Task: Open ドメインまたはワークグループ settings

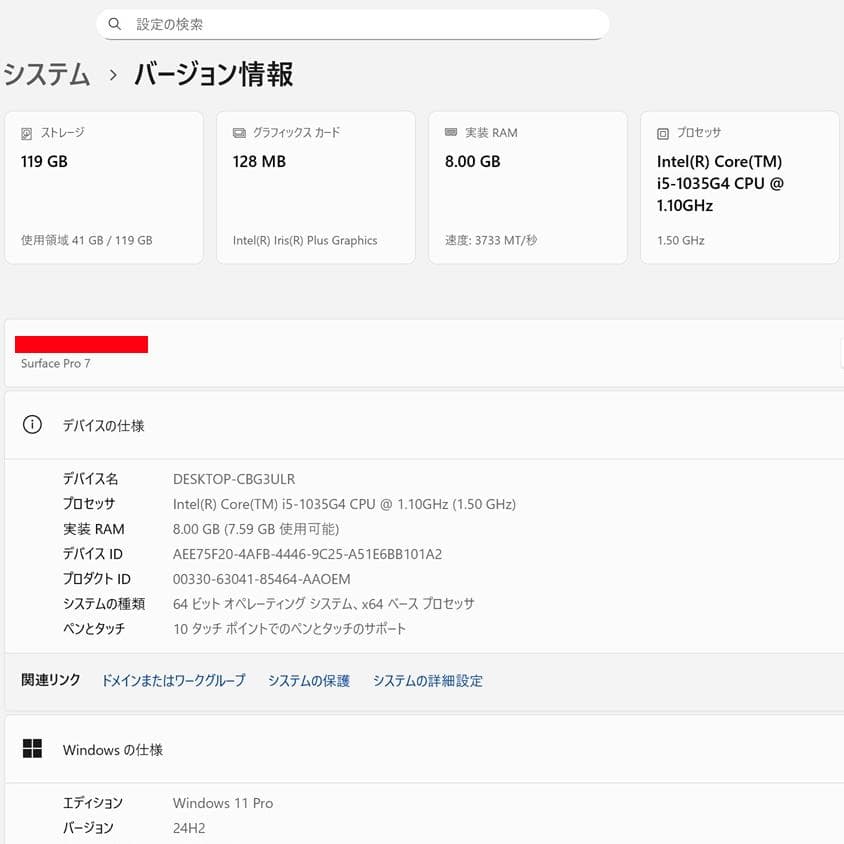Action: pyautogui.click(x=172, y=680)
